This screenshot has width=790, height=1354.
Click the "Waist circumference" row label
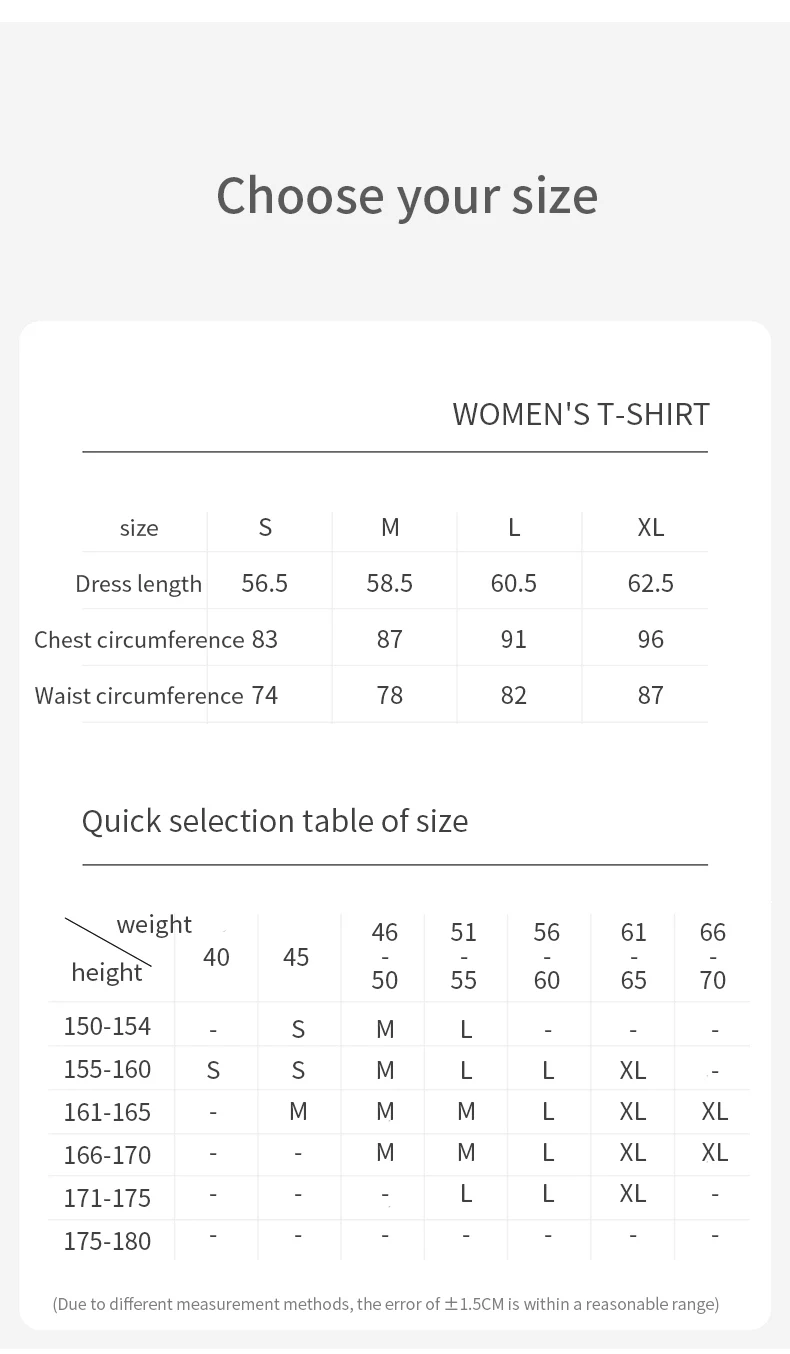(139, 696)
